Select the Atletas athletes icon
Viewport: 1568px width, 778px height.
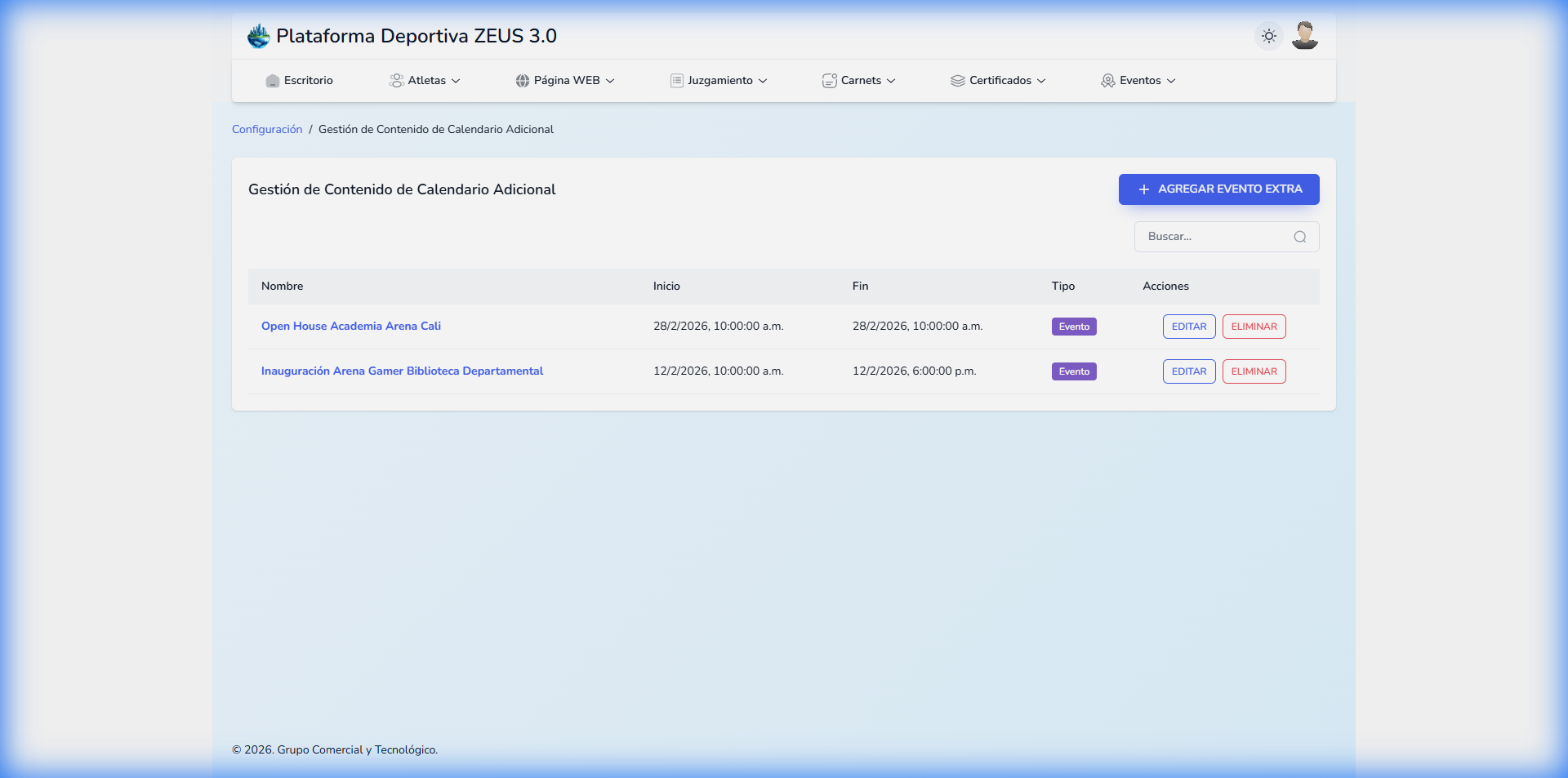397,80
